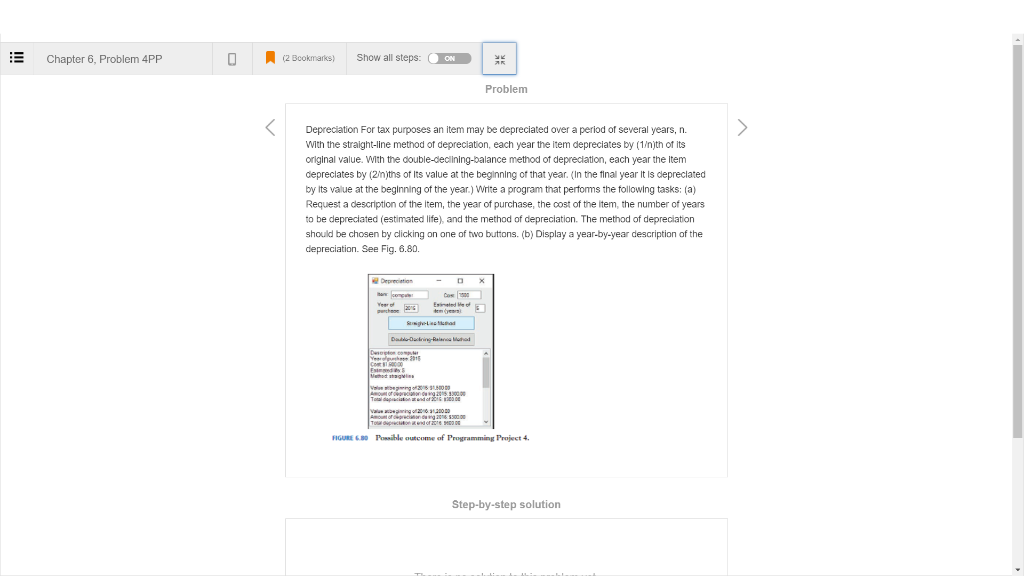Click the Straight-Line Method button in the figure

(x=430, y=323)
